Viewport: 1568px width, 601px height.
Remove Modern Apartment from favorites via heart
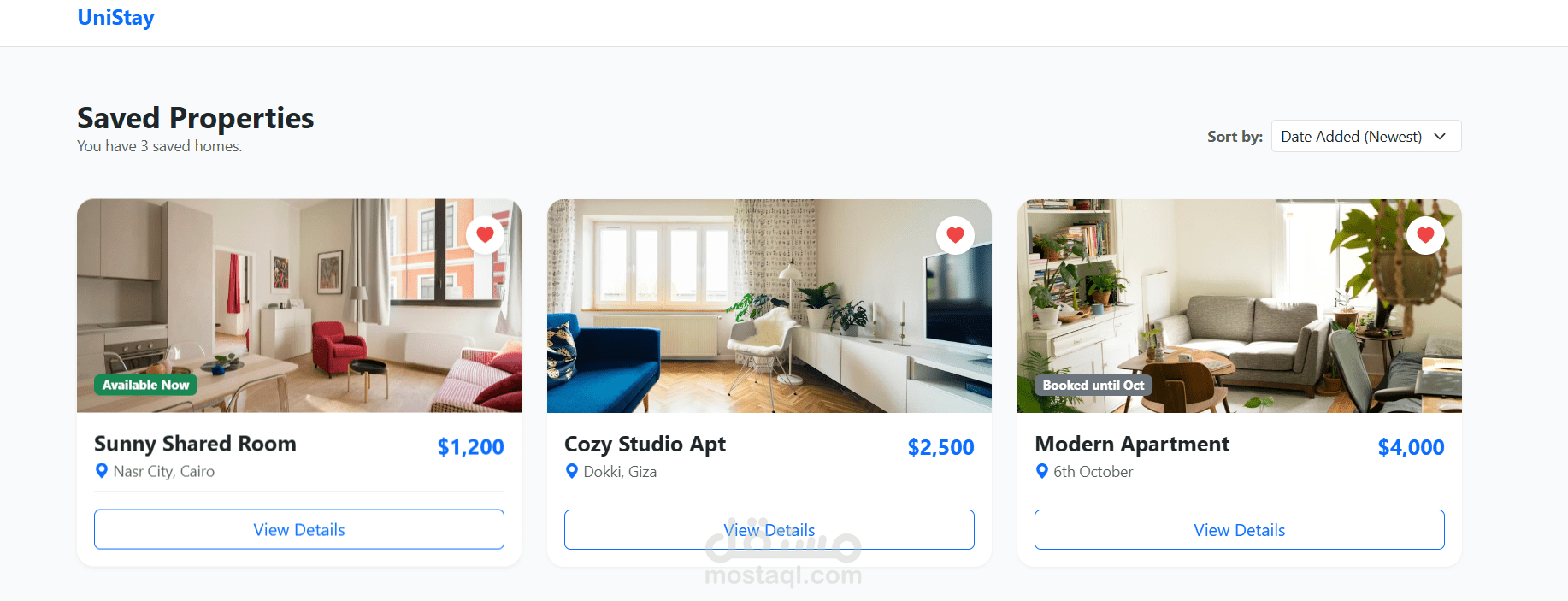point(1425,234)
